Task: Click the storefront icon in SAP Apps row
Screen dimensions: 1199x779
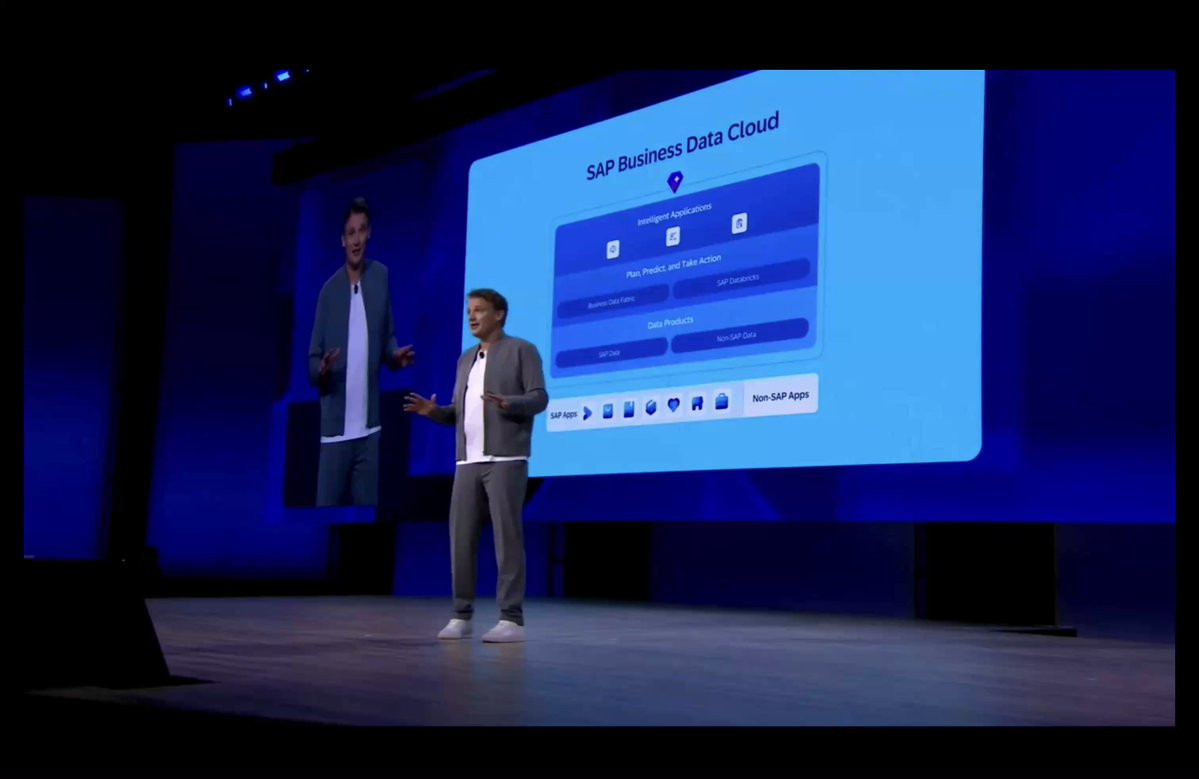Action: [x=697, y=403]
